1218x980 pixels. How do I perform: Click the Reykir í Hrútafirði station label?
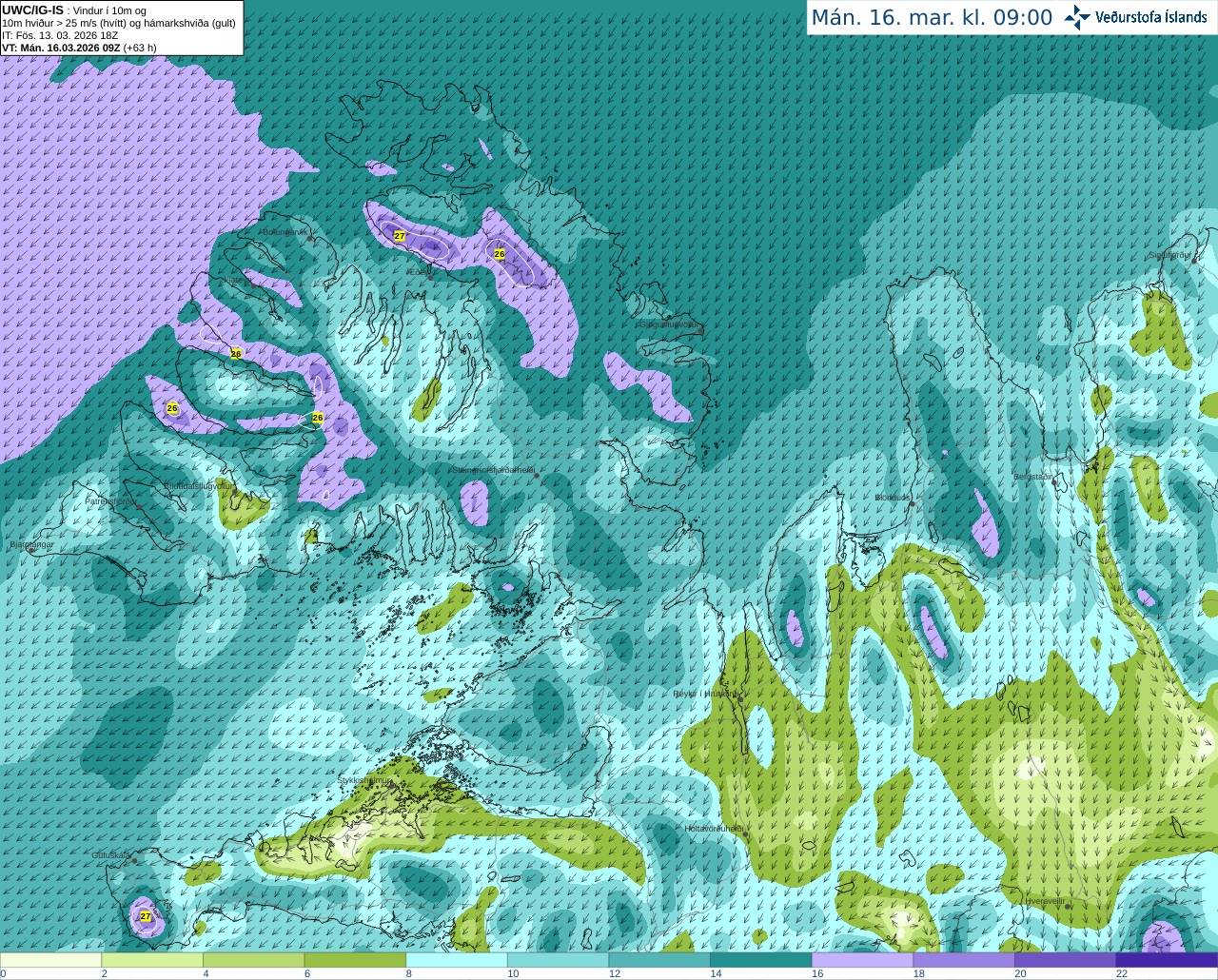click(705, 694)
